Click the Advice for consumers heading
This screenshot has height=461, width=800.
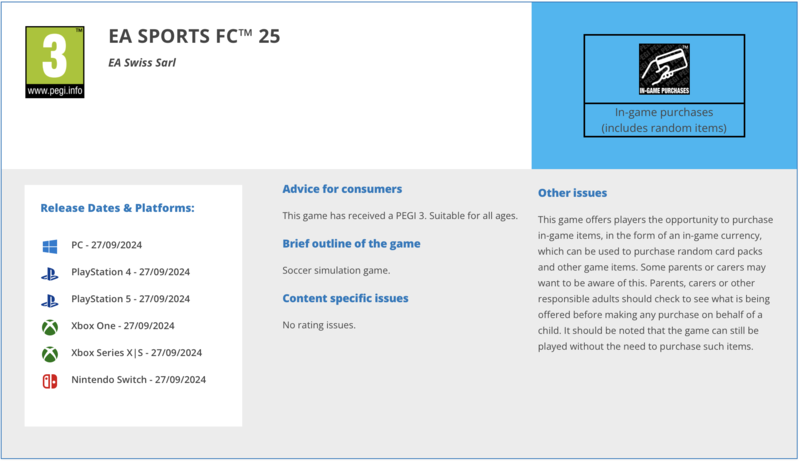[342, 189]
